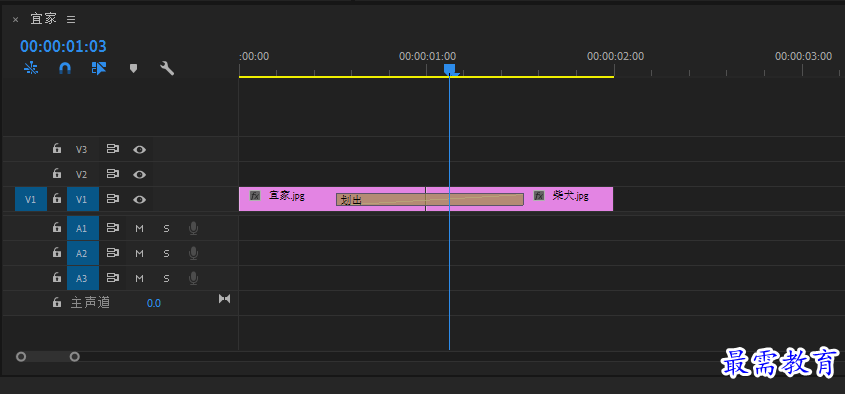Select the 宜家 sequence tab
Image resolution: width=845 pixels, height=394 pixels.
point(43,19)
